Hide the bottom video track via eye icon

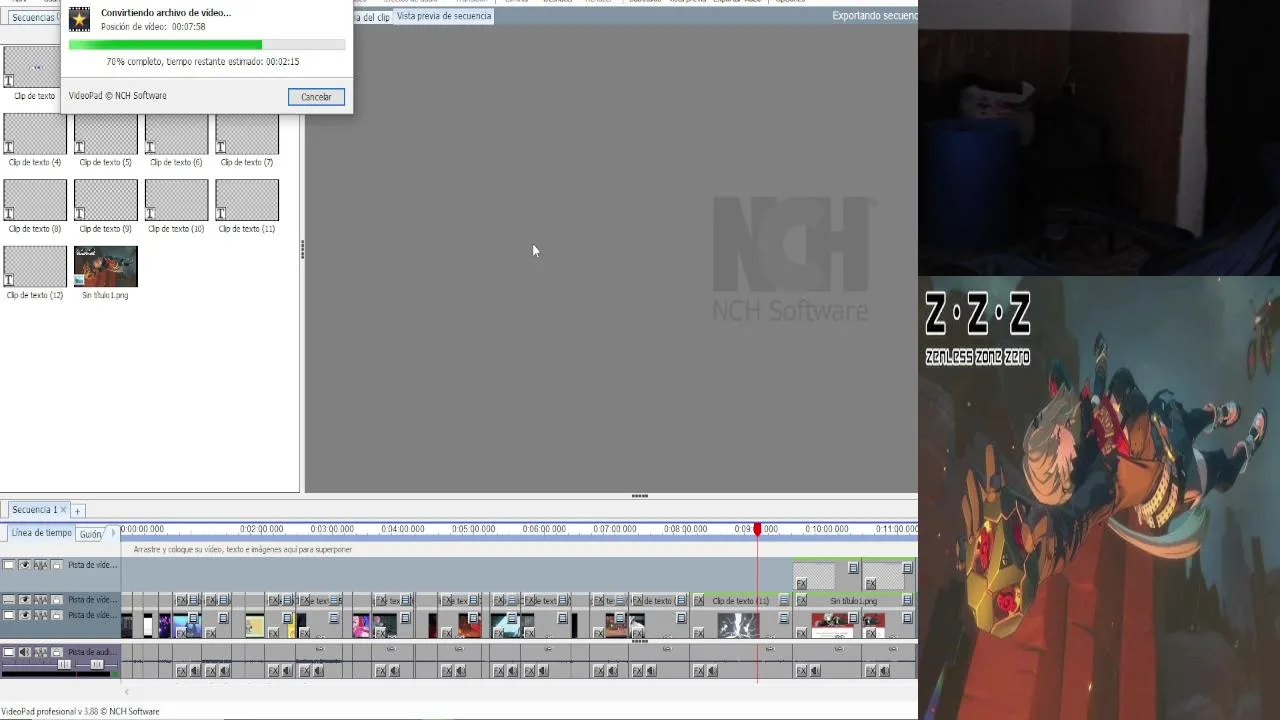[24, 615]
